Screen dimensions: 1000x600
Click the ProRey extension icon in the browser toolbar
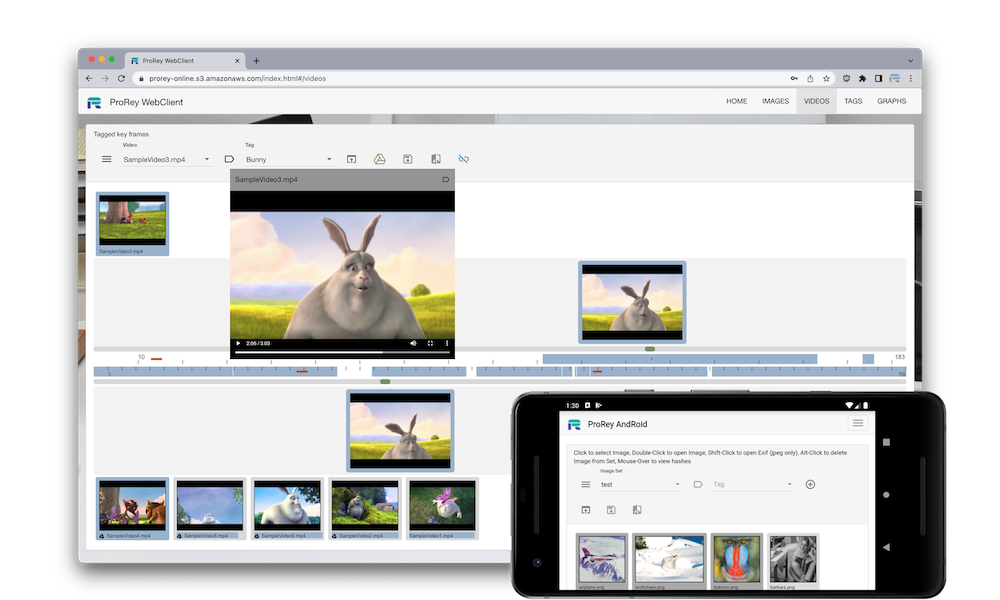895,78
